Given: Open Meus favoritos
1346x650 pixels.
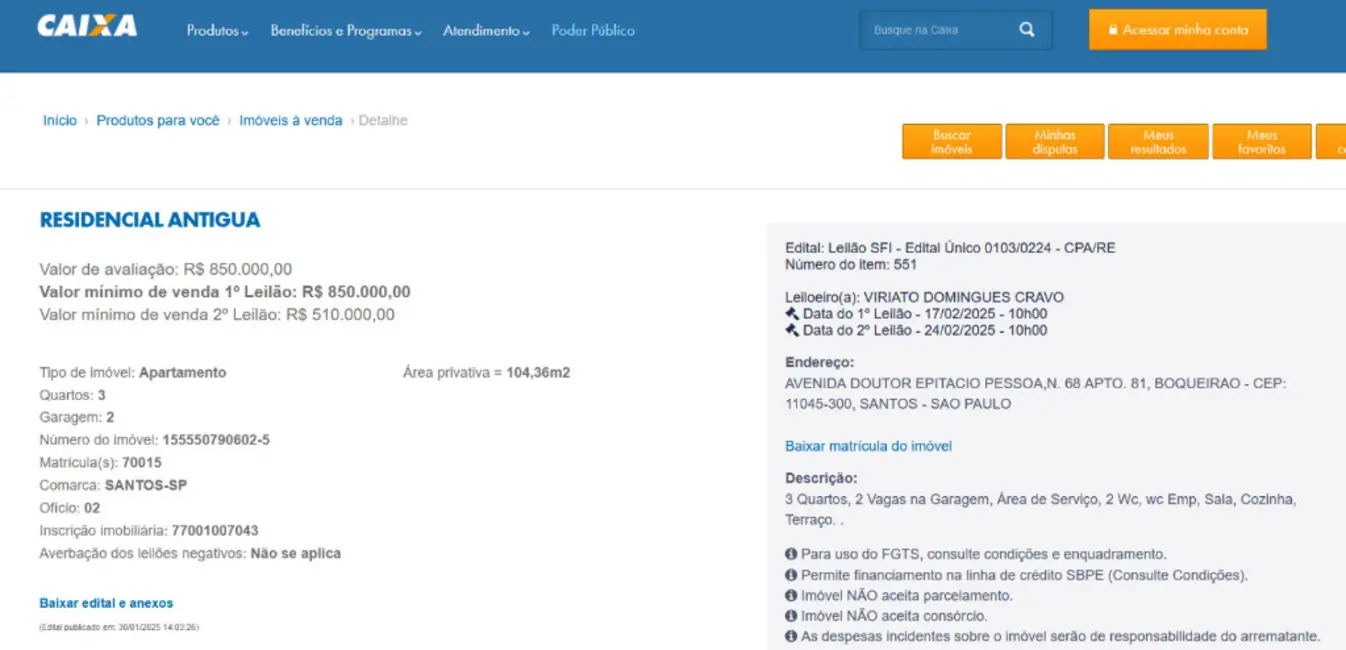Looking at the screenshot, I should [1261, 142].
